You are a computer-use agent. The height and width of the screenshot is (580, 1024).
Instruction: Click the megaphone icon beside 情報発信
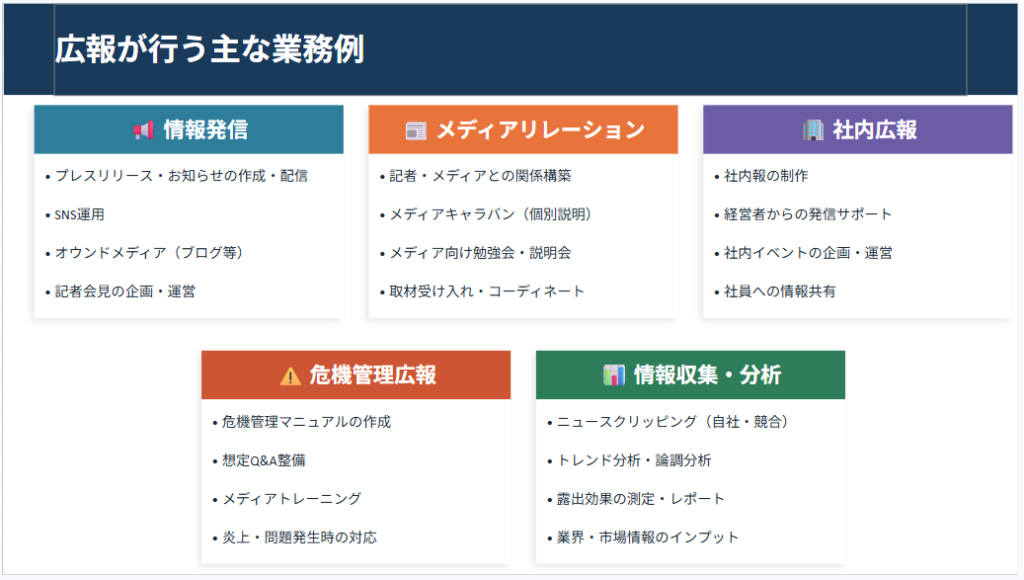point(143,130)
